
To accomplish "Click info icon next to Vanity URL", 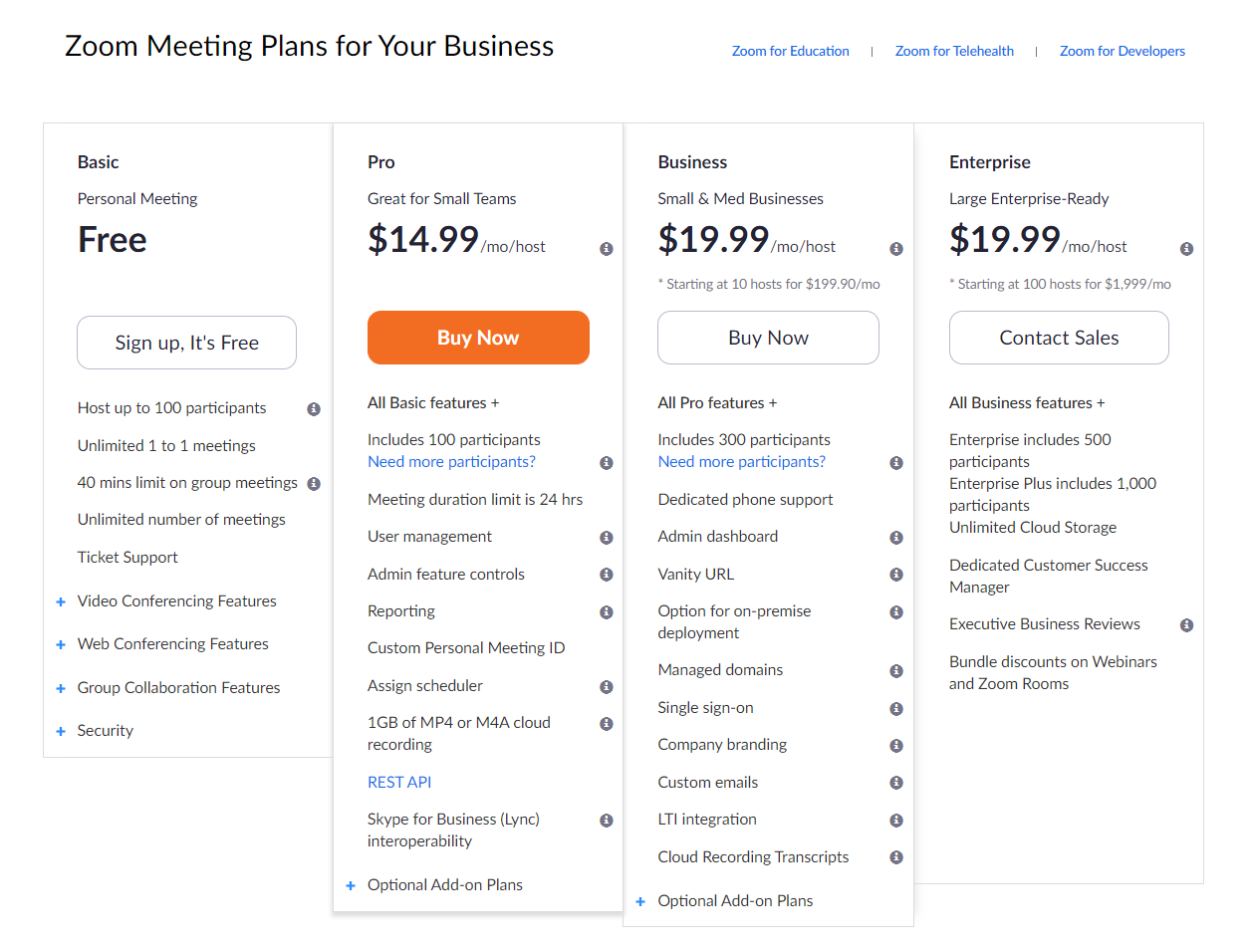I will 896,575.
